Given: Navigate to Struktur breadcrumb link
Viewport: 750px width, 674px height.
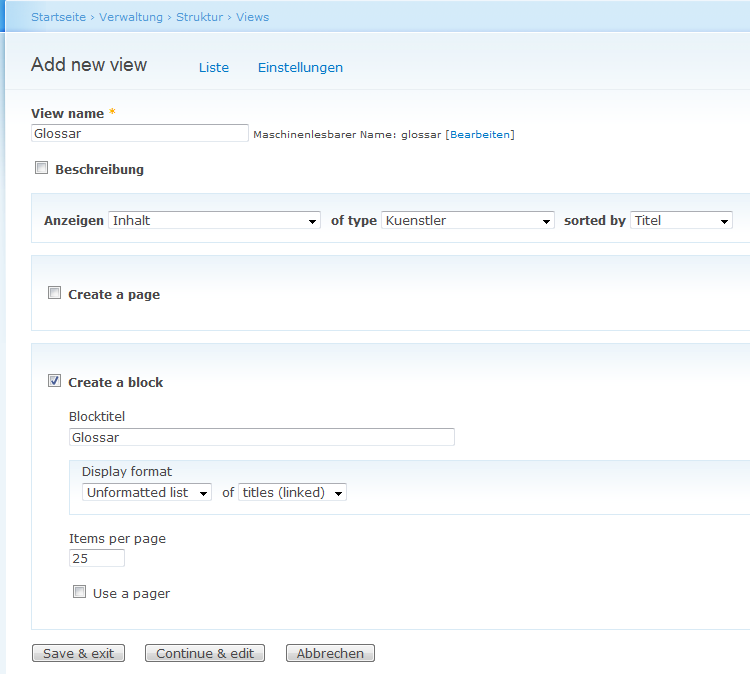Looking at the screenshot, I should [x=199, y=17].
